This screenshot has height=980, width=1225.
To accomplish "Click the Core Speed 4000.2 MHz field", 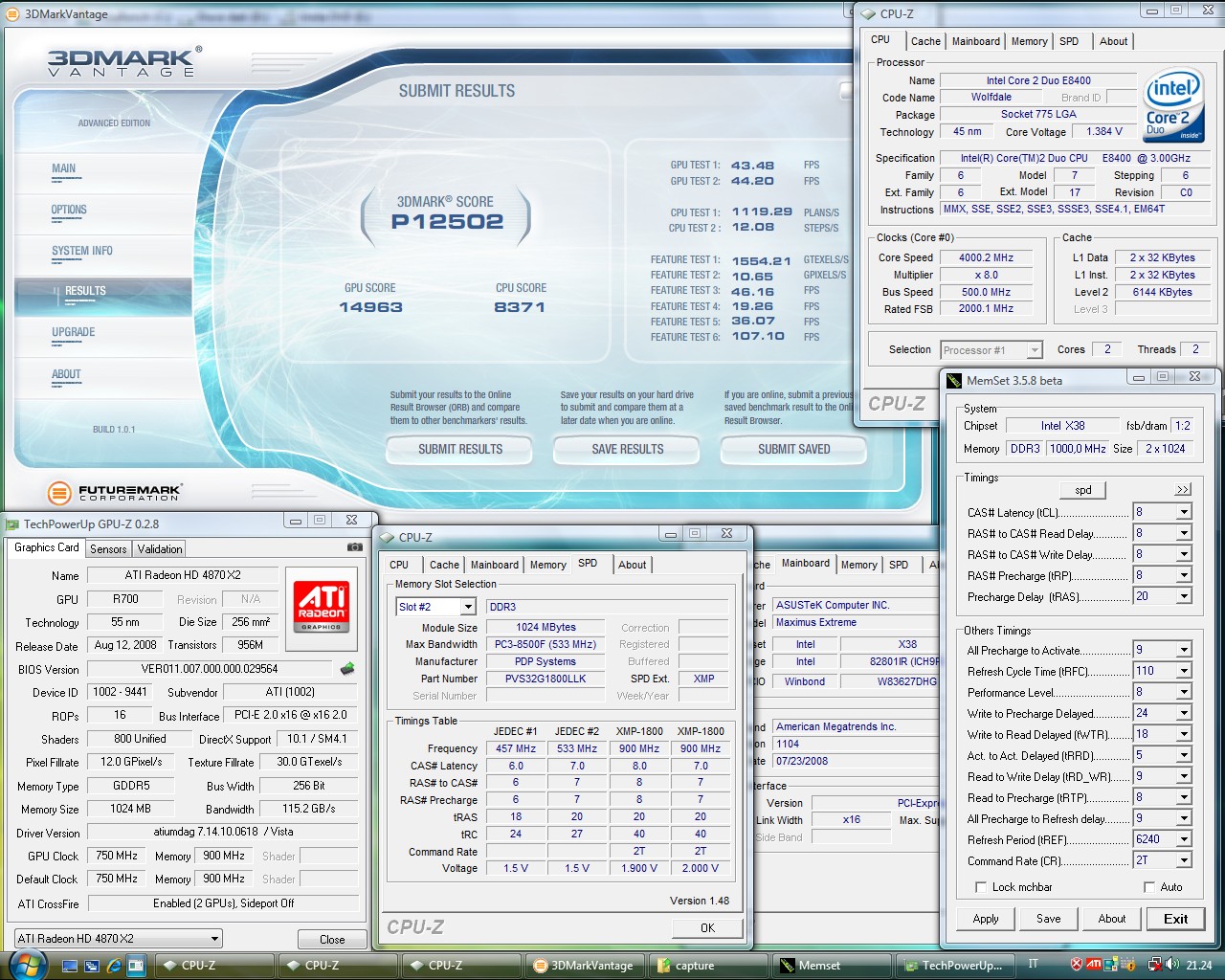I will point(986,257).
